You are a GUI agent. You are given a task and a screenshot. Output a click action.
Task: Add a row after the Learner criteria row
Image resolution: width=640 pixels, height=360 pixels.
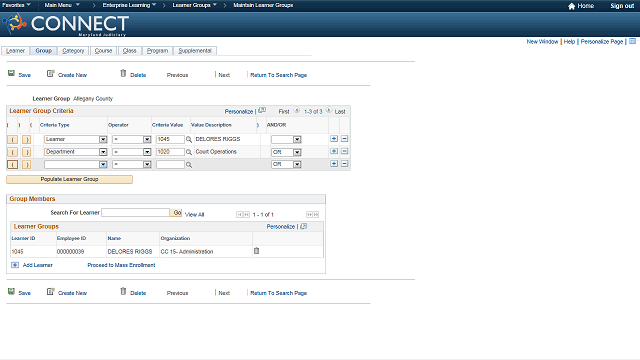[334, 139]
